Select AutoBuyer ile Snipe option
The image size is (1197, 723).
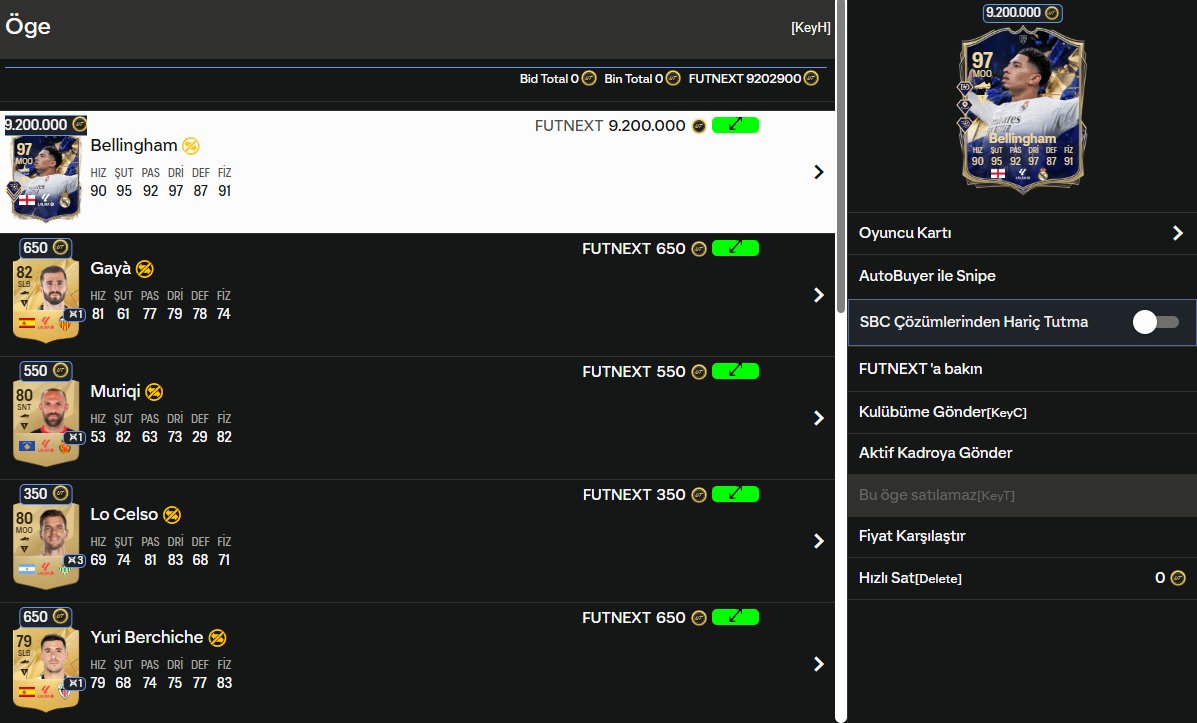[x=1022, y=276]
